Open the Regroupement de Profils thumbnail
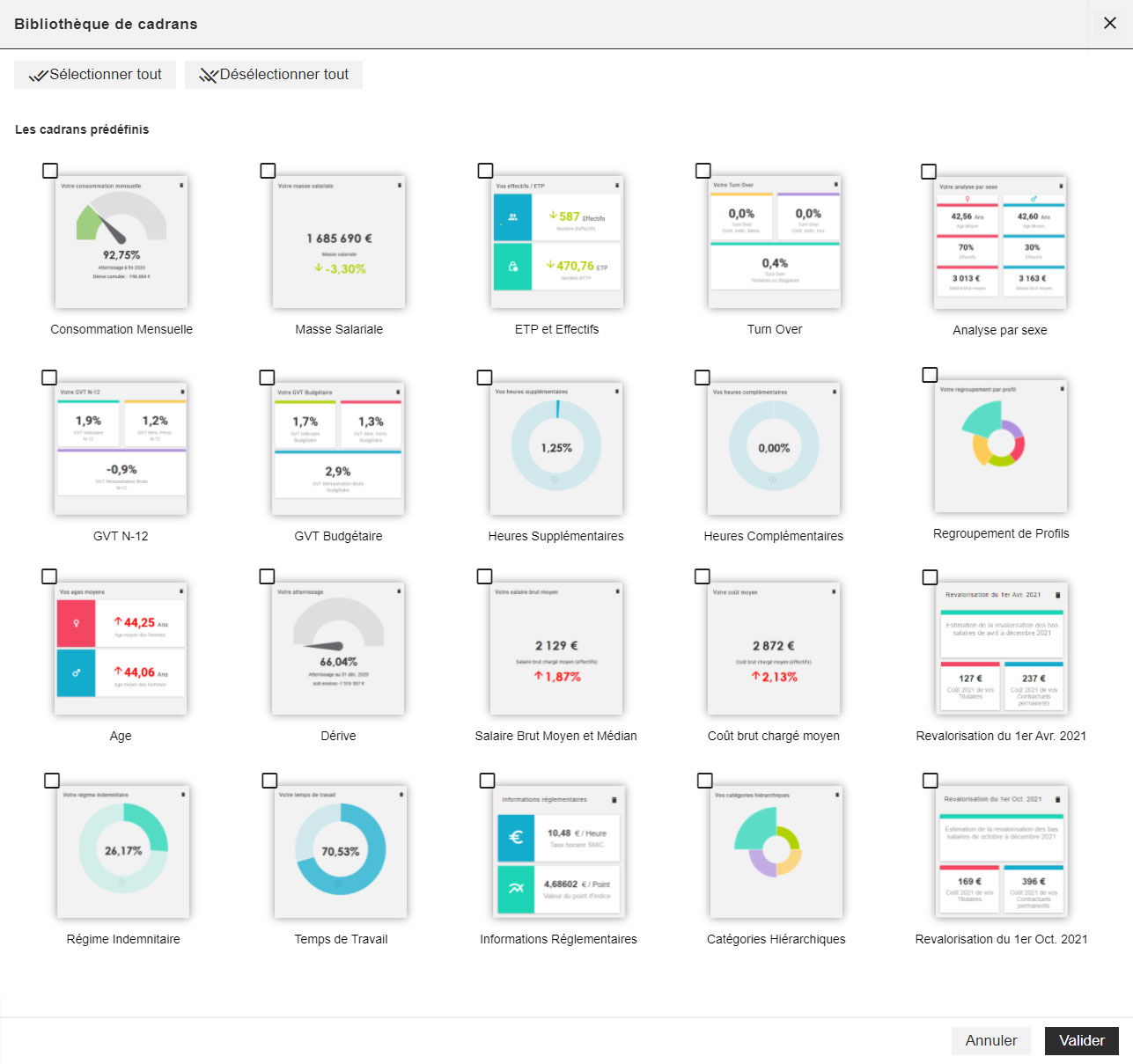 (1000, 445)
